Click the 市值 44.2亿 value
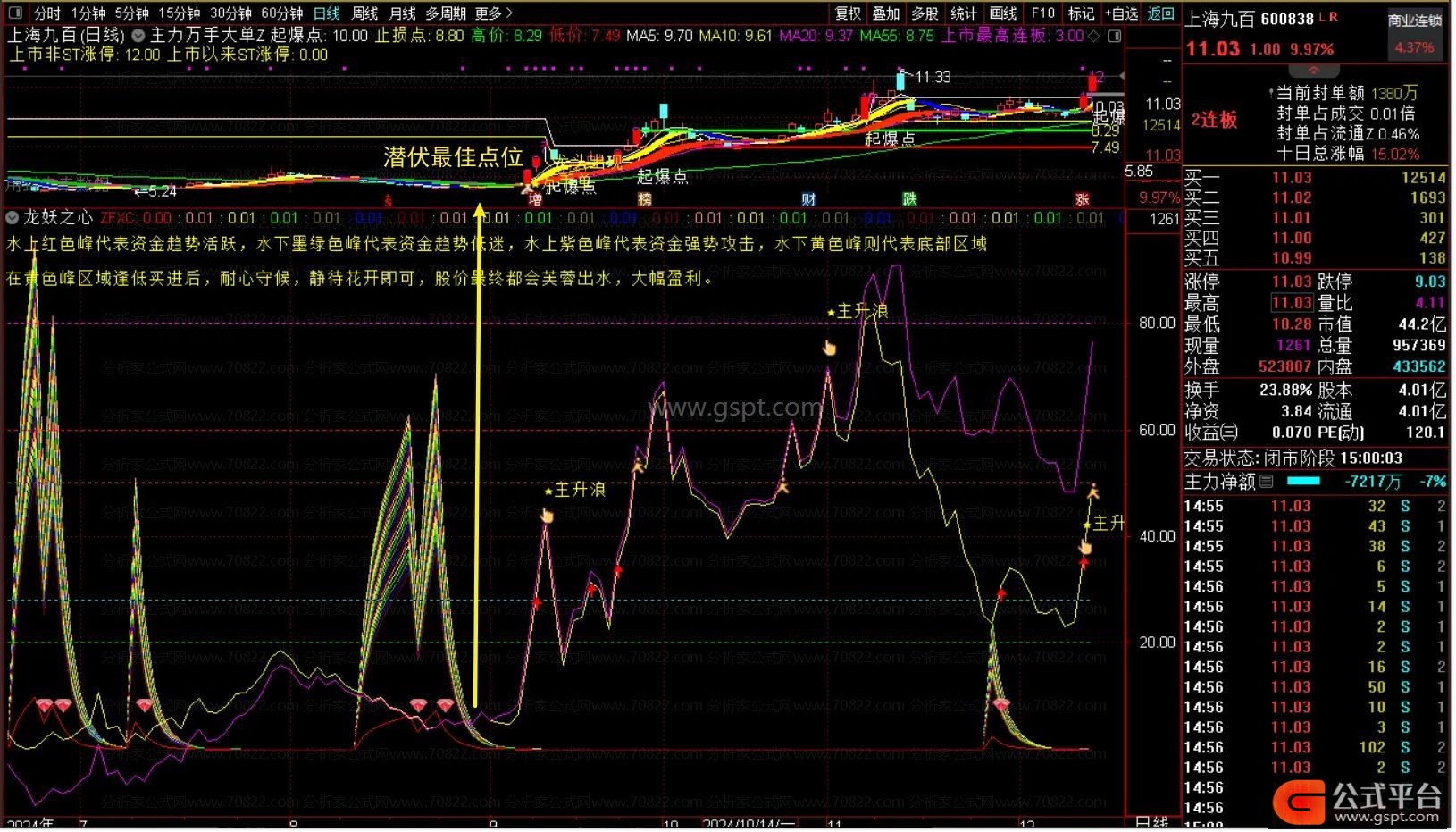The width and height of the screenshot is (1456, 832). (x=1422, y=324)
